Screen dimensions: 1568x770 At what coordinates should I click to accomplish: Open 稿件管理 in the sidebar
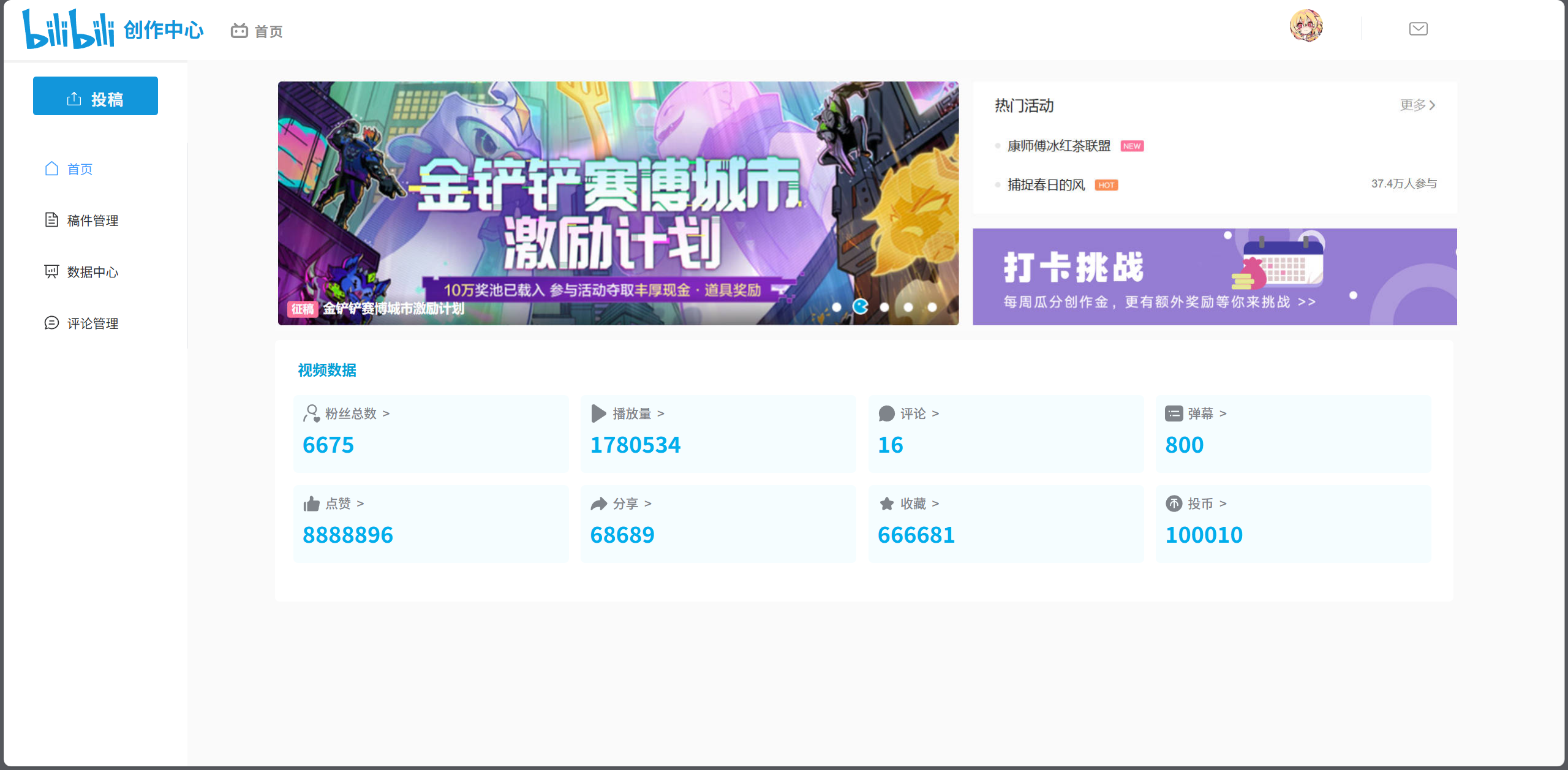tap(92, 221)
